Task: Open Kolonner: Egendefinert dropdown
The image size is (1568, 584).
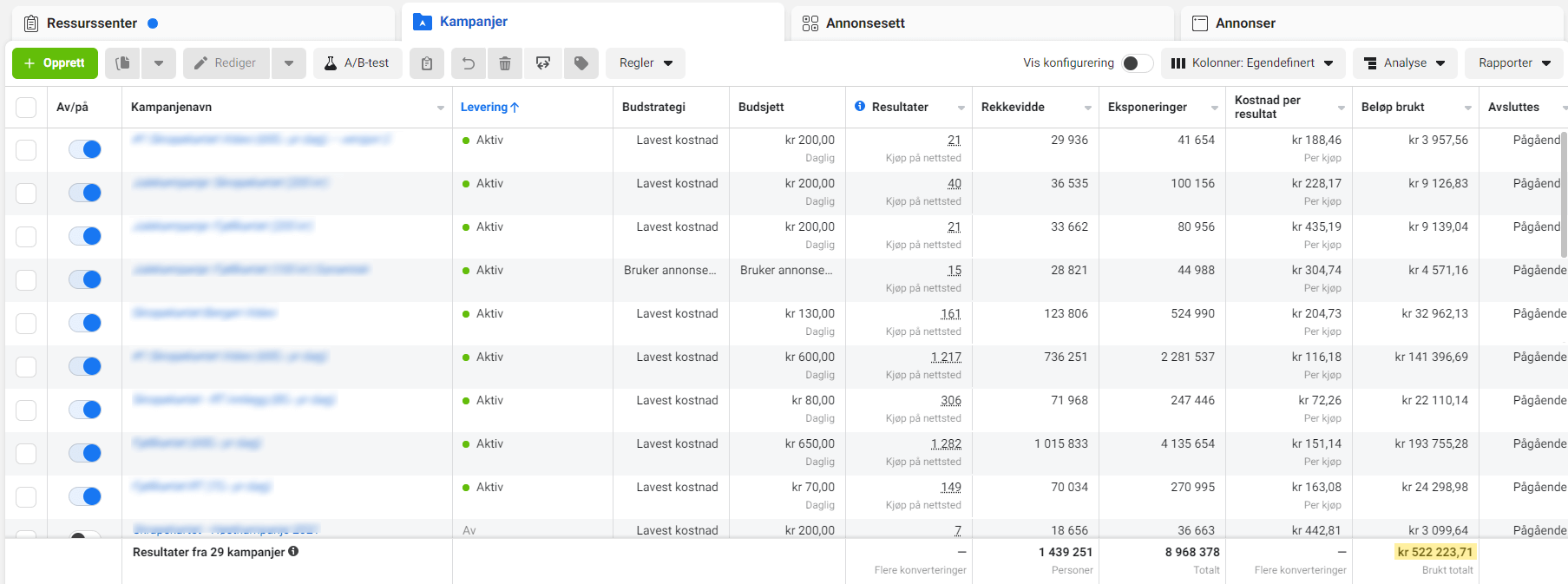Action: coord(1253,63)
